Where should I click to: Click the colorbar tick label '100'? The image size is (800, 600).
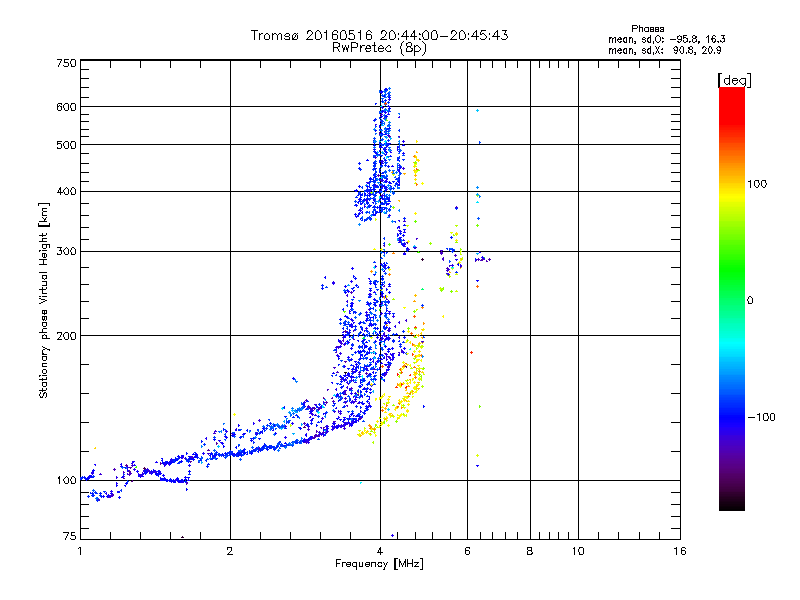pyautogui.click(x=757, y=184)
